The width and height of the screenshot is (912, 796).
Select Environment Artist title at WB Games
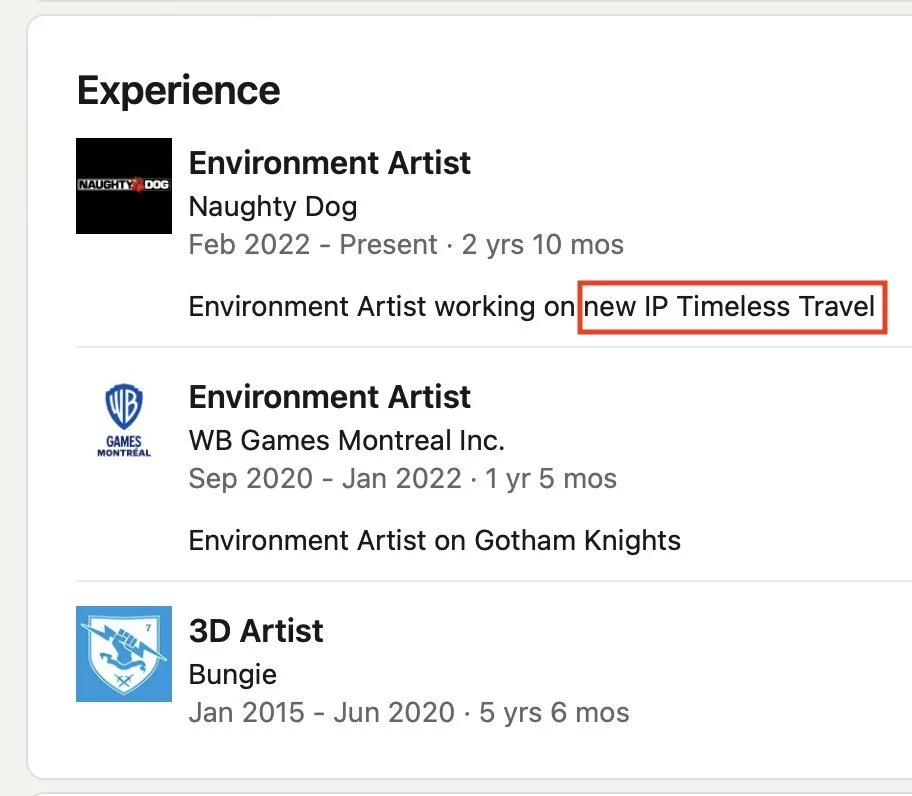pyautogui.click(x=329, y=397)
